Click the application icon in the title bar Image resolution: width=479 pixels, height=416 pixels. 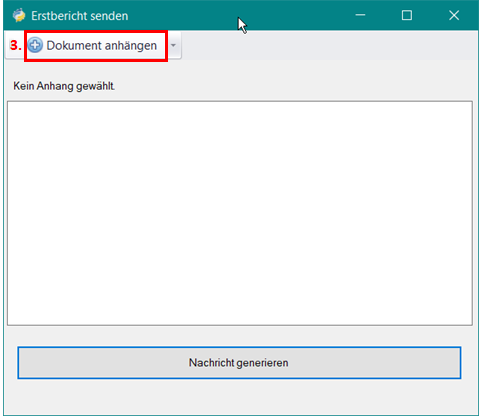pyautogui.click(x=19, y=15)
